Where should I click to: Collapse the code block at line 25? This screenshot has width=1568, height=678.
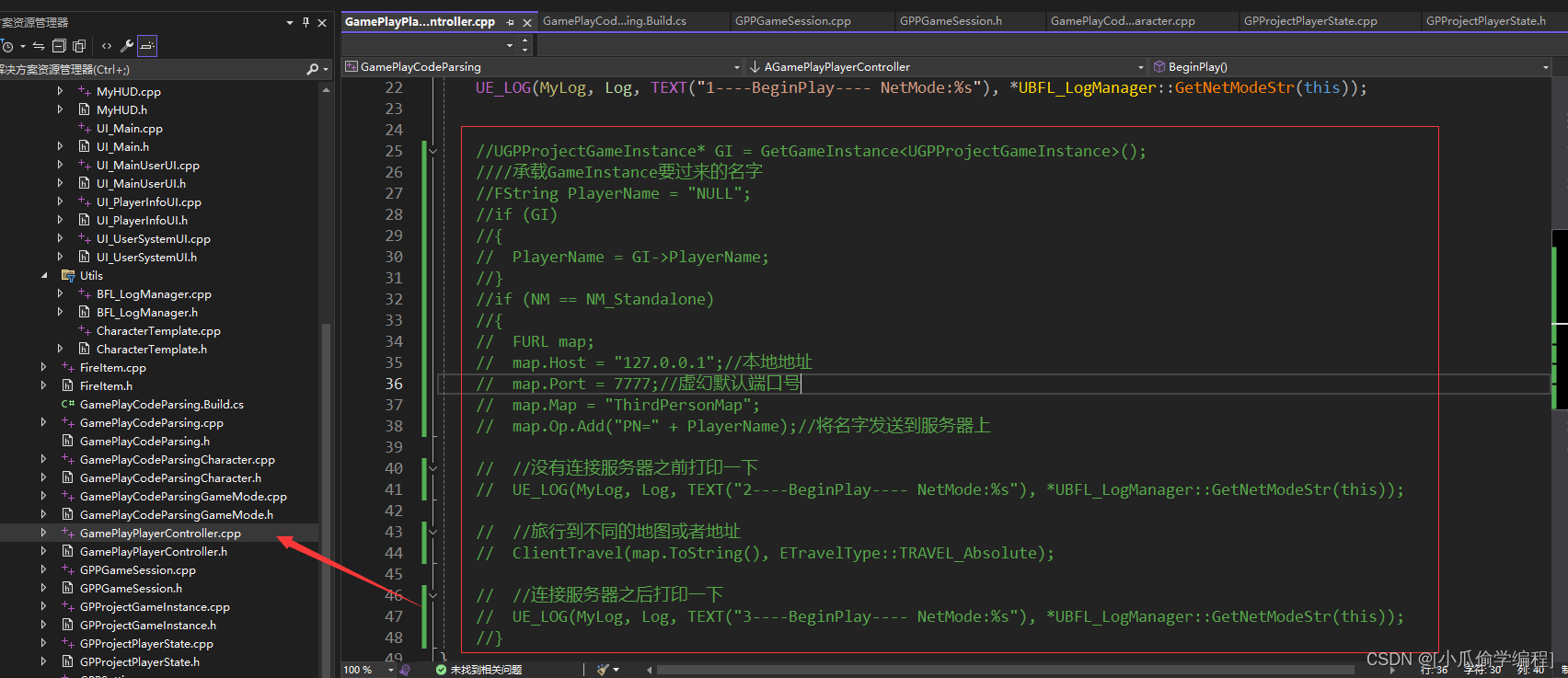click(x=432, y=151)
